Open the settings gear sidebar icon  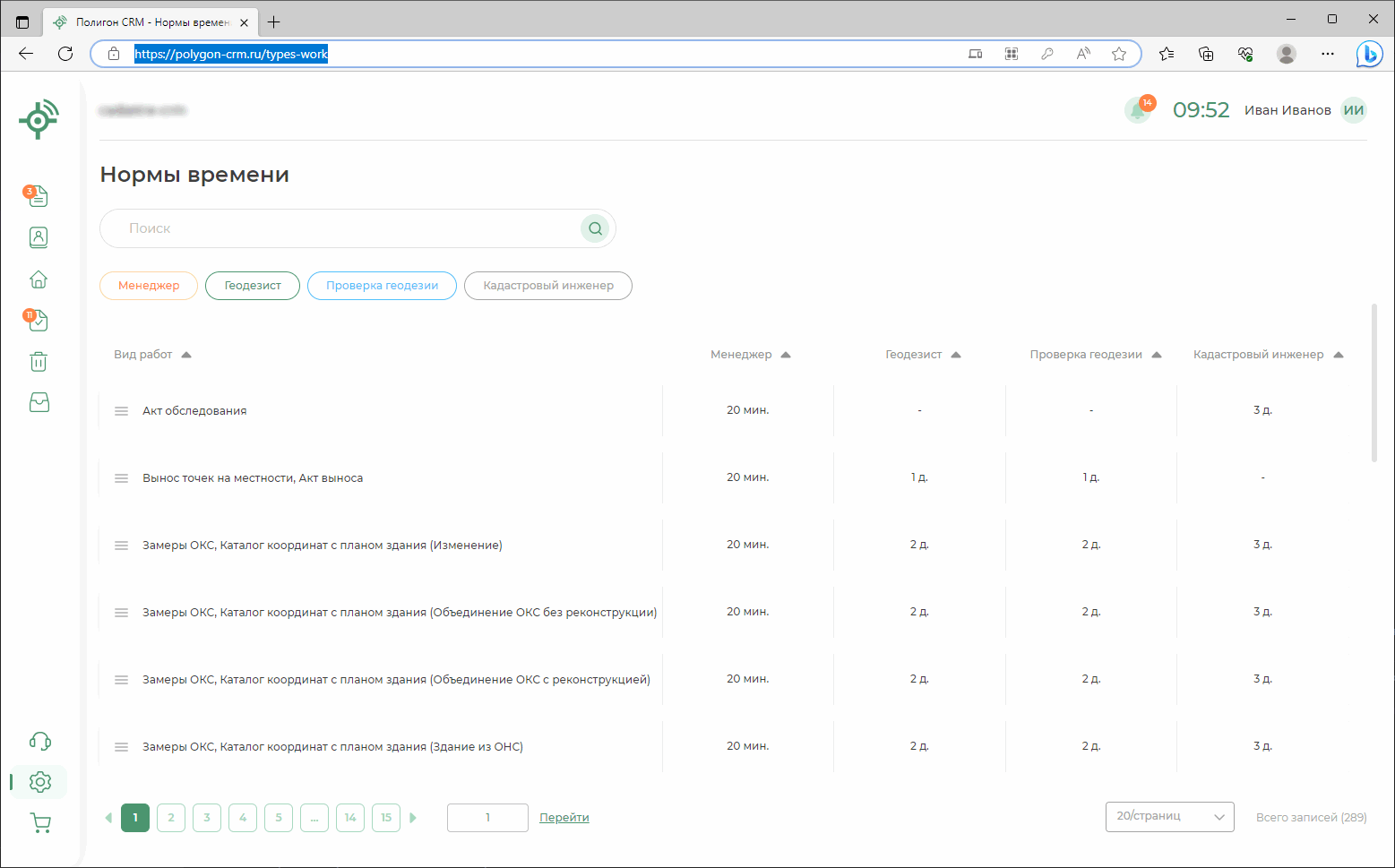[40, 782]
